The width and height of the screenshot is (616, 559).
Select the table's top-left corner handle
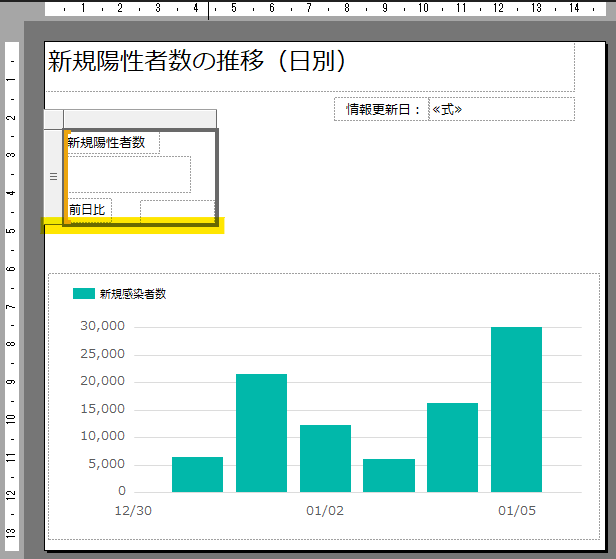[54, 119]
